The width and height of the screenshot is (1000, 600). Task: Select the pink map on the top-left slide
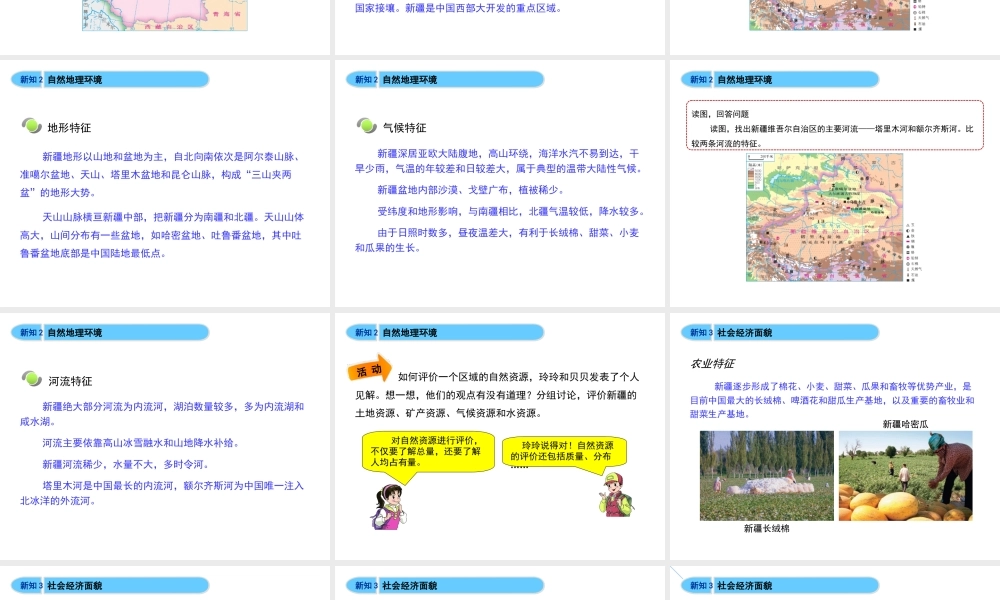click(165, 15)
